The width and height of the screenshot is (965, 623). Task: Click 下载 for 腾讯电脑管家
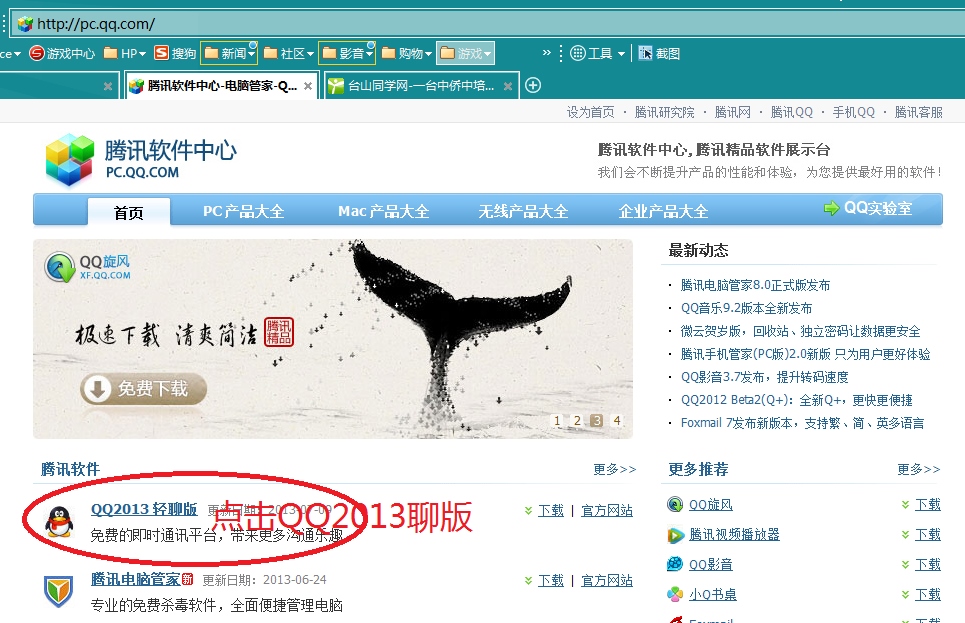click(551, 581)
